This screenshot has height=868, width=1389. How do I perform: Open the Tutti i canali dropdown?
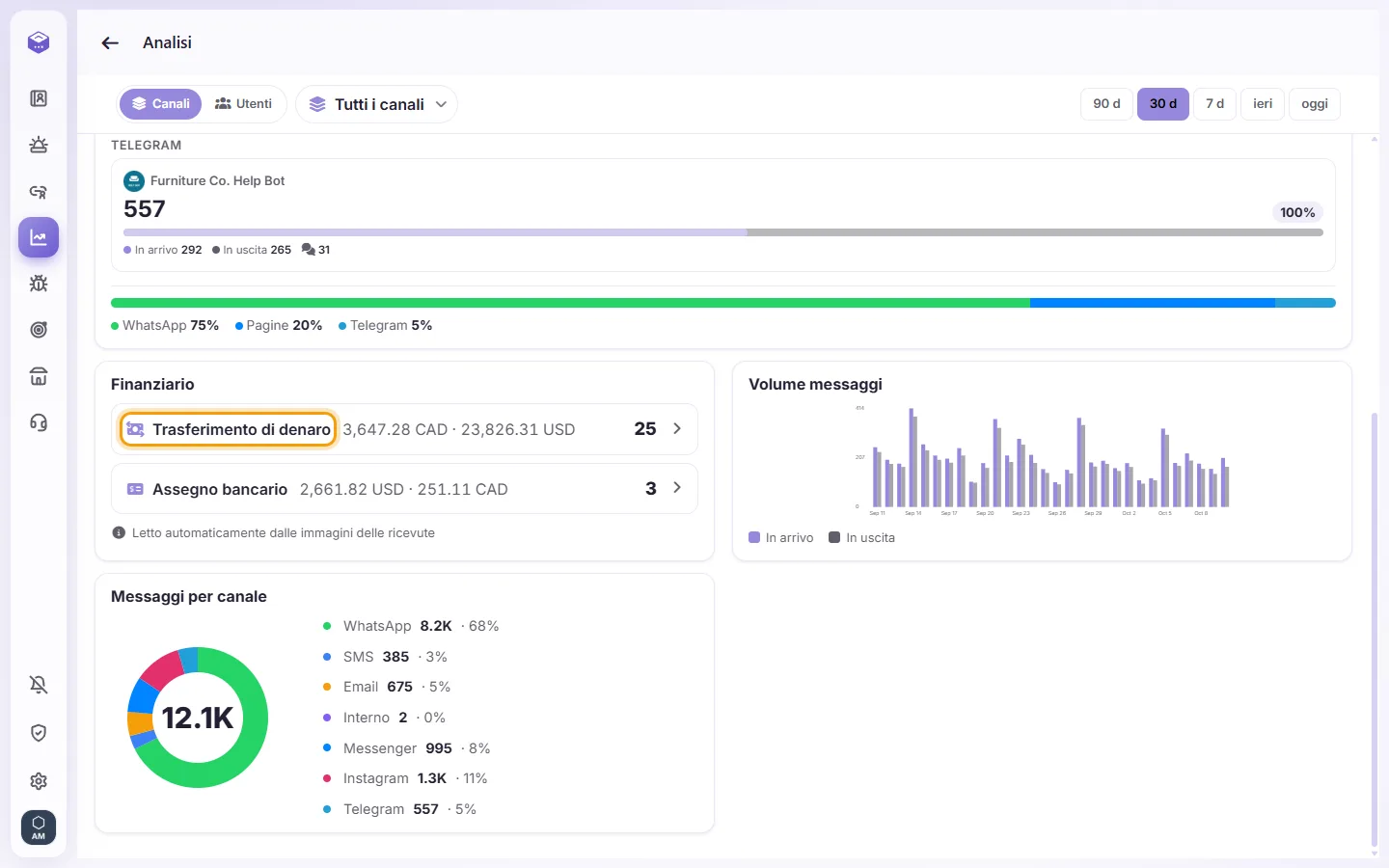(x=376, y=104)
